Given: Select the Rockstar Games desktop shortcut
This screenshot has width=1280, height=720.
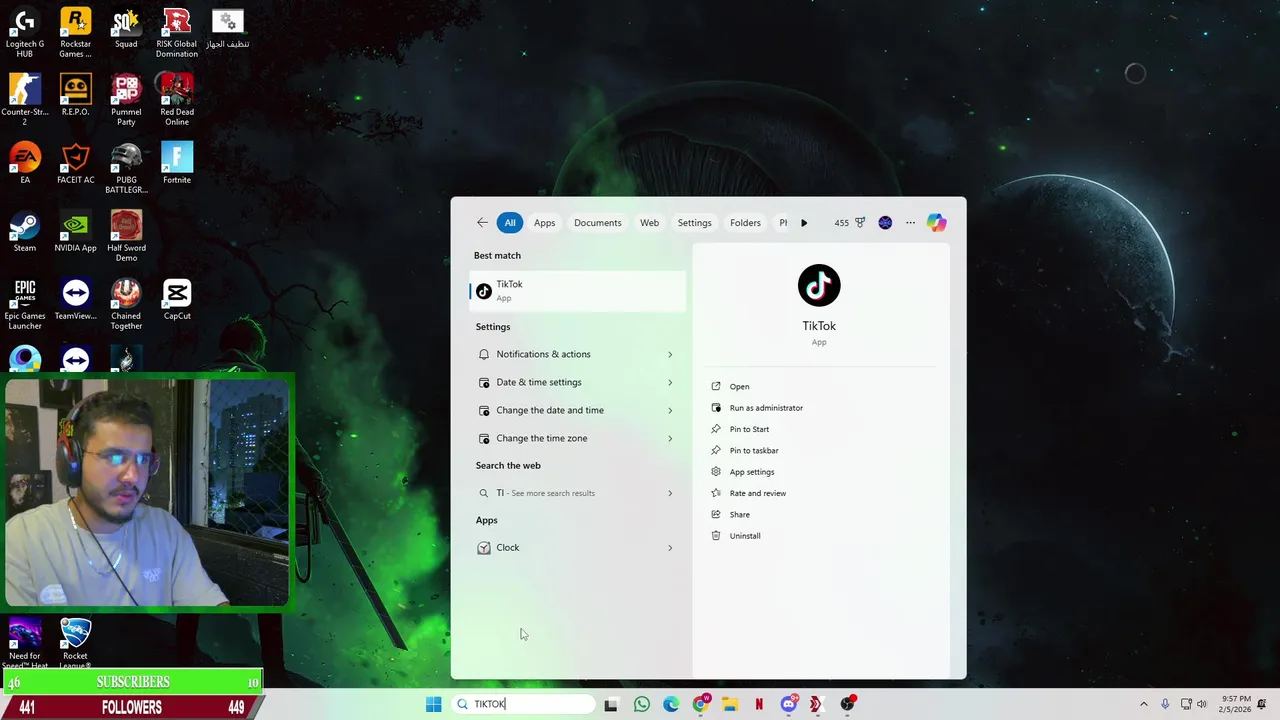Looking at the screenshot, I should 75,32.
